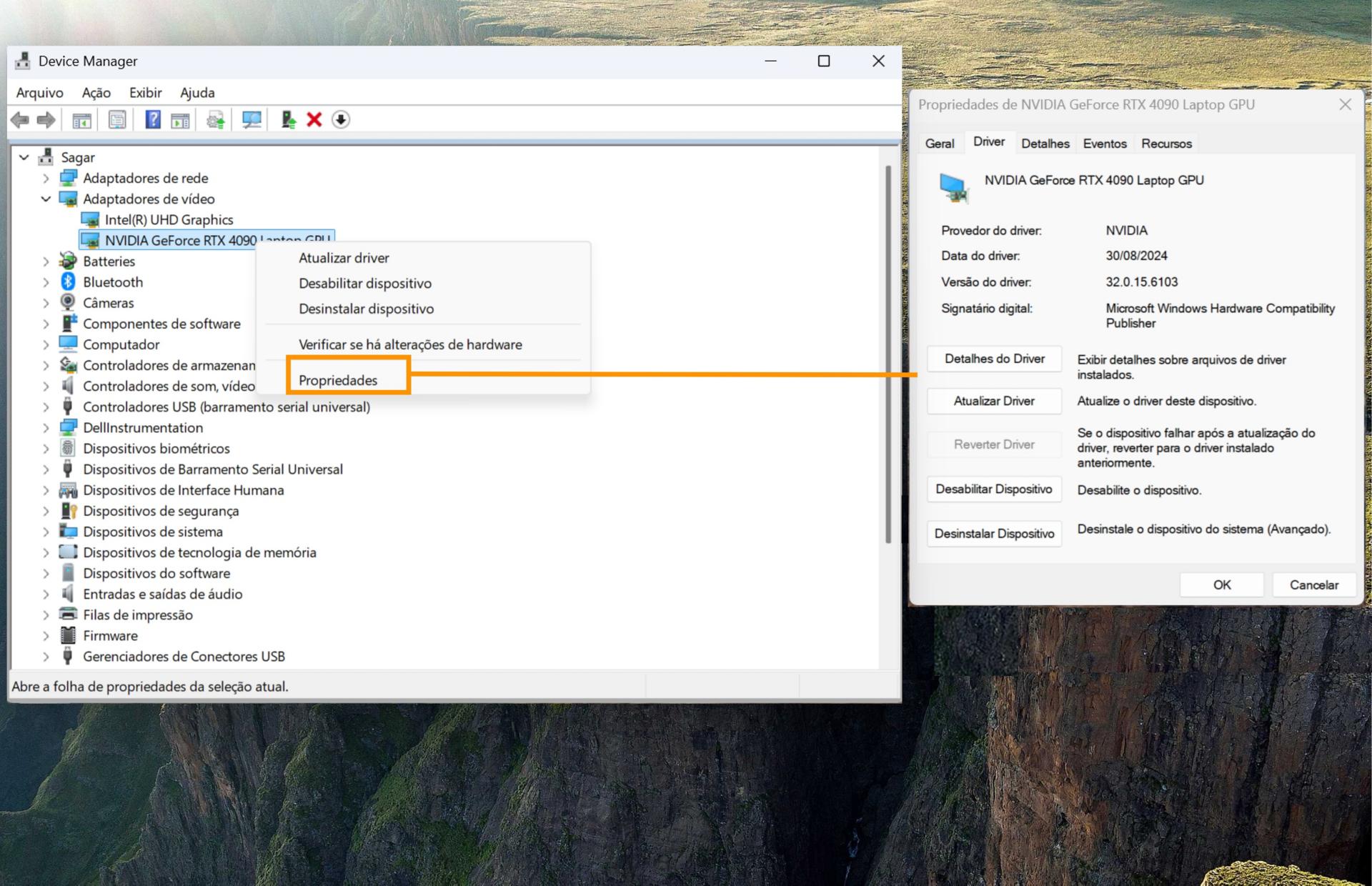The width and height of the screenshot is (1372, 886).
Task: Click the green-arrow computer toolbar icon
Action: pos(288,119)
